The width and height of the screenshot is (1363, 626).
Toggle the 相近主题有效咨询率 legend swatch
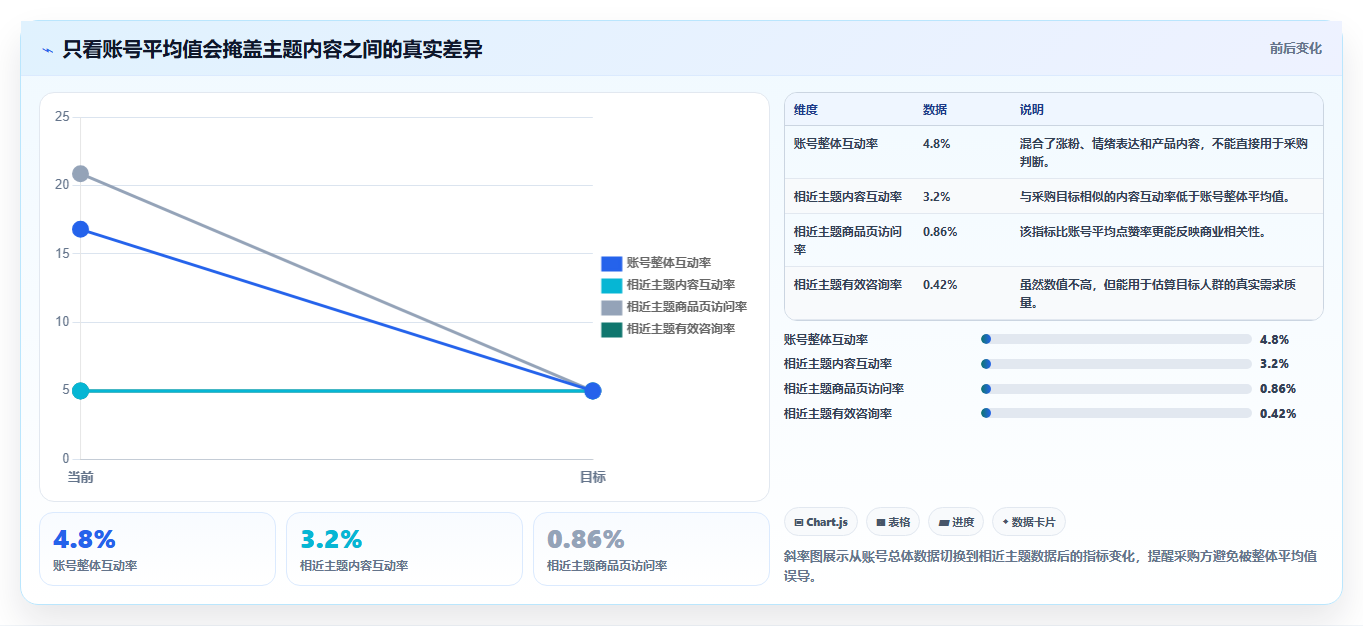click(611, 329)
